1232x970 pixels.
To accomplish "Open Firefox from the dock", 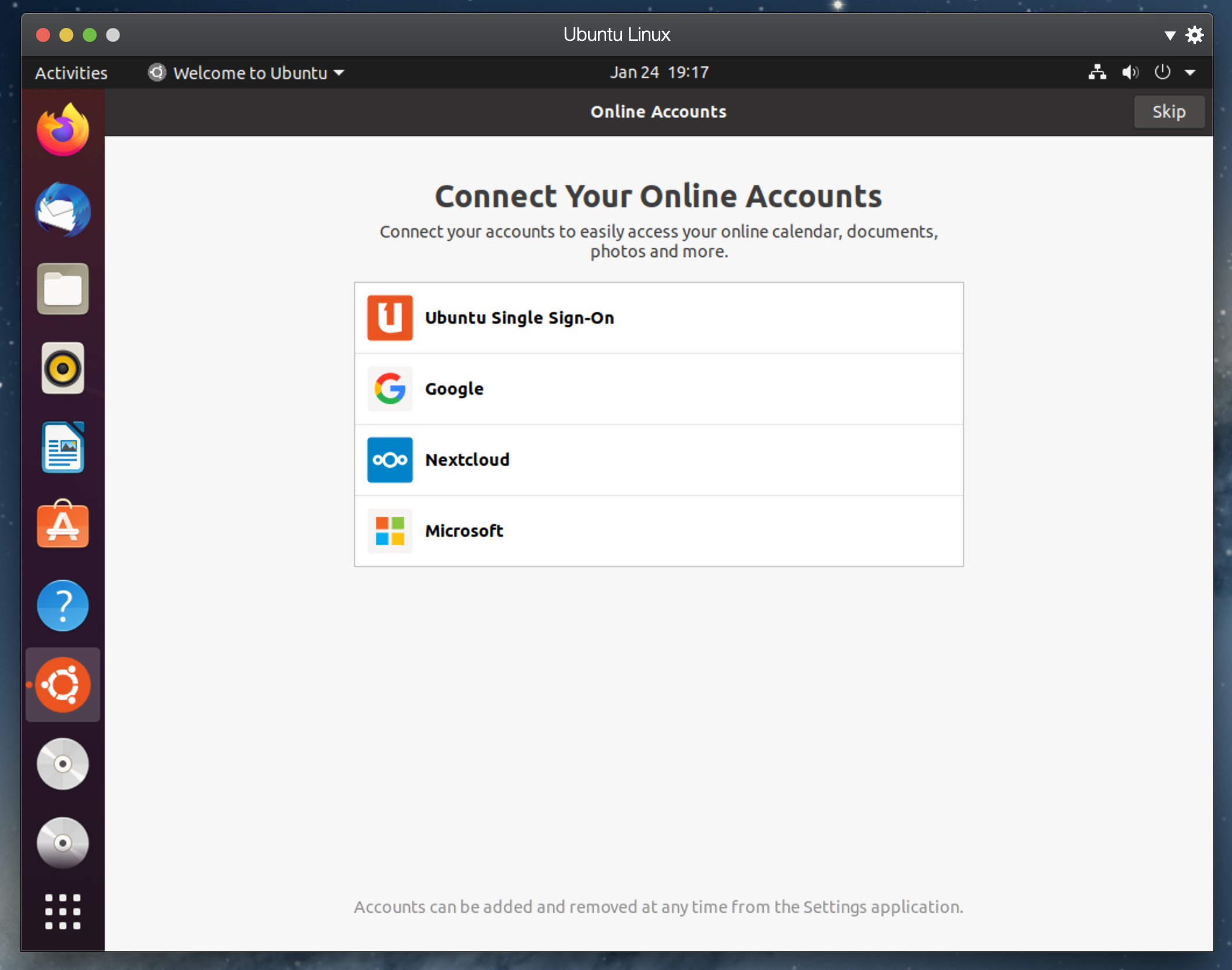I will point(63,130).
